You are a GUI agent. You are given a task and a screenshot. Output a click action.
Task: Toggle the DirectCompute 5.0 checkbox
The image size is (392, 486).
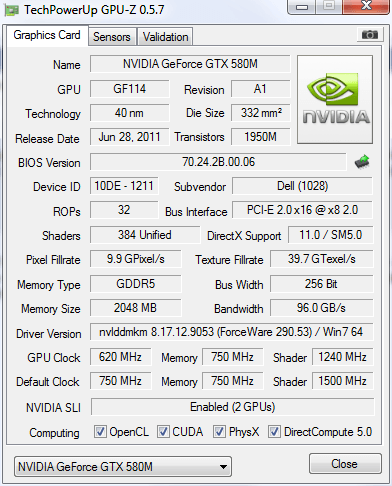[x=274, y=431]
